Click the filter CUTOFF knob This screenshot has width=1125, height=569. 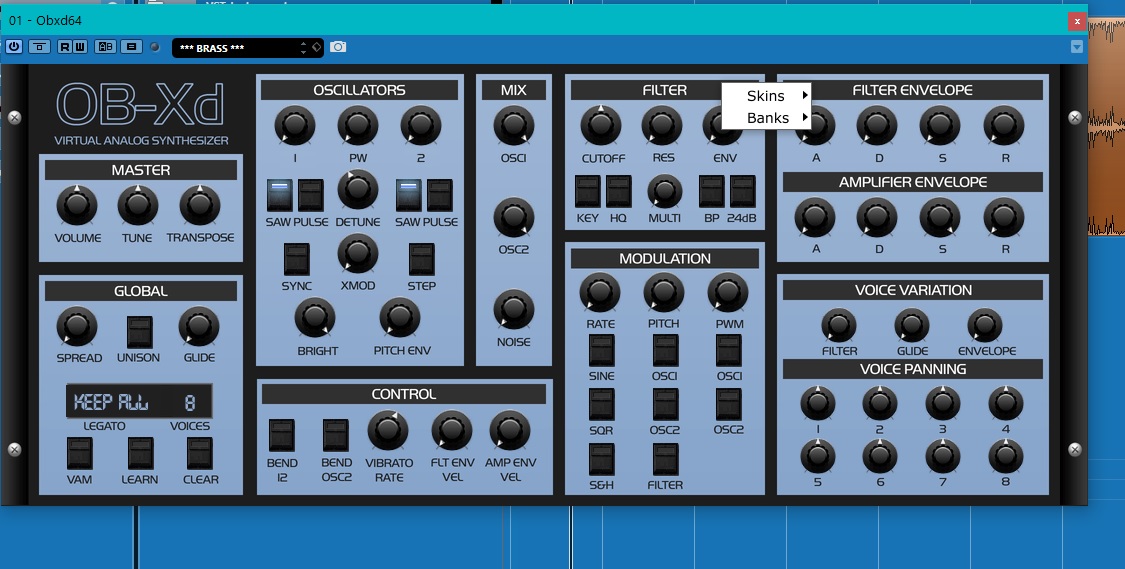[x=601, y=126]
